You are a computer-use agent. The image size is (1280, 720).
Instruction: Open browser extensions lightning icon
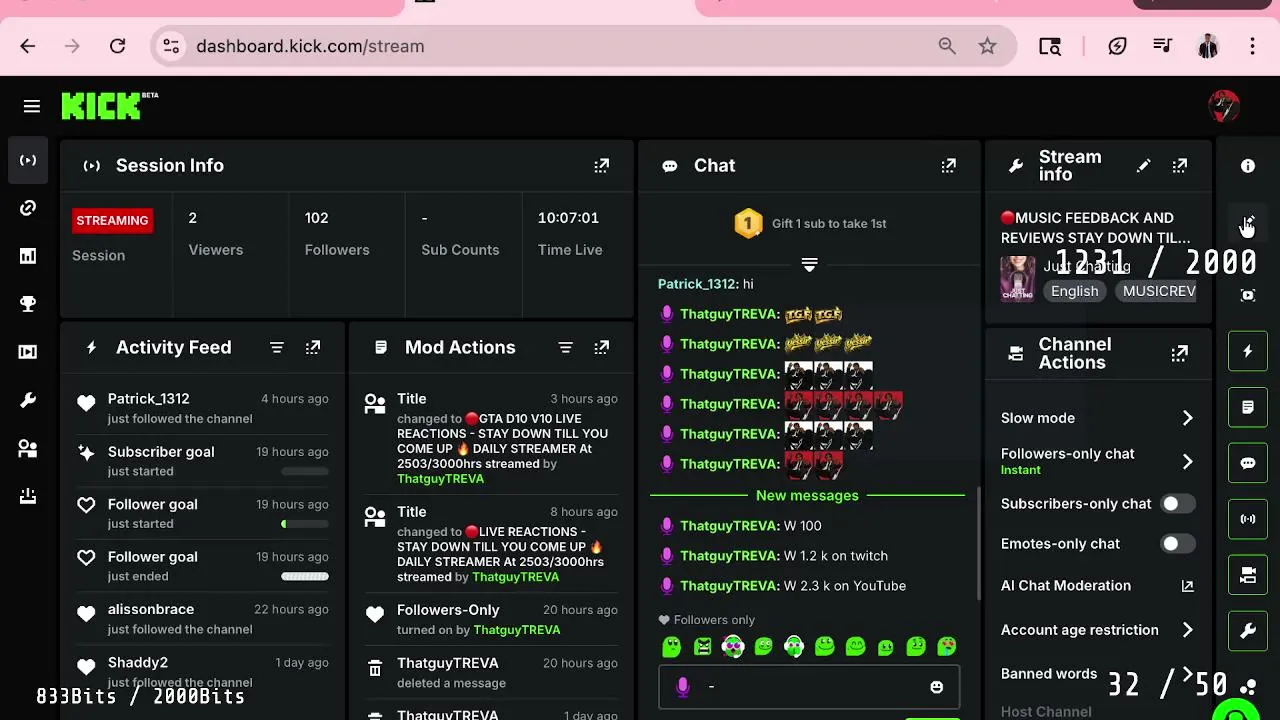click(1117, 46)
